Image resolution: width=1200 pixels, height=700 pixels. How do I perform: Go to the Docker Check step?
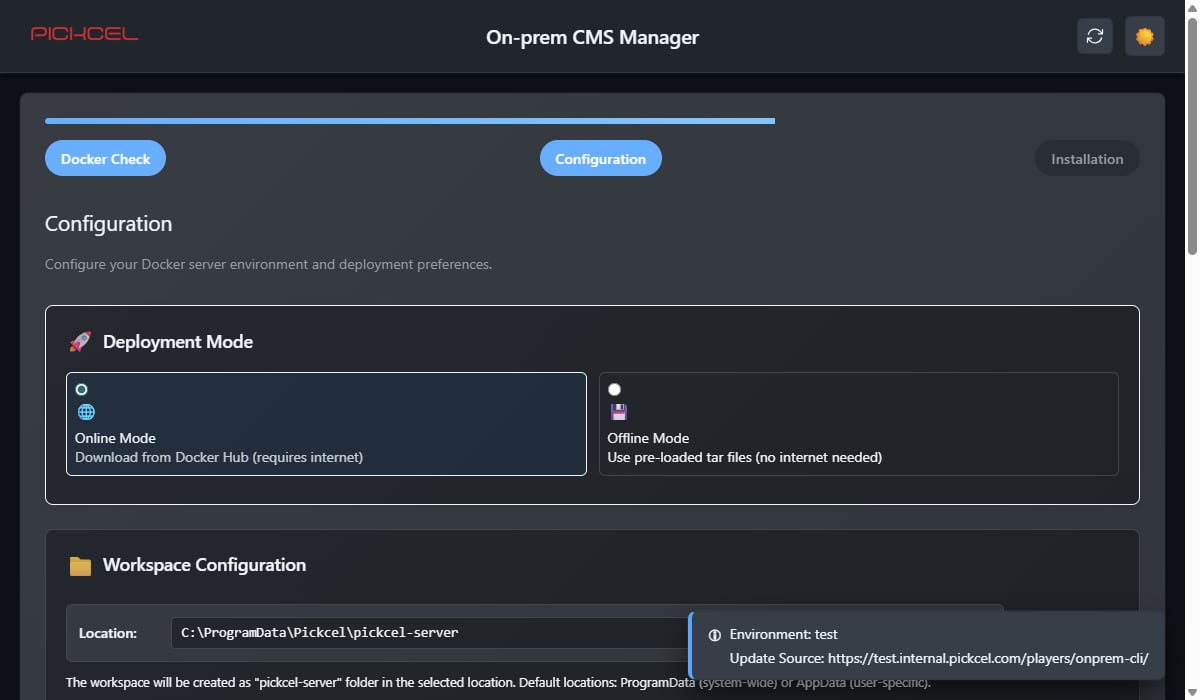(105, 158)
